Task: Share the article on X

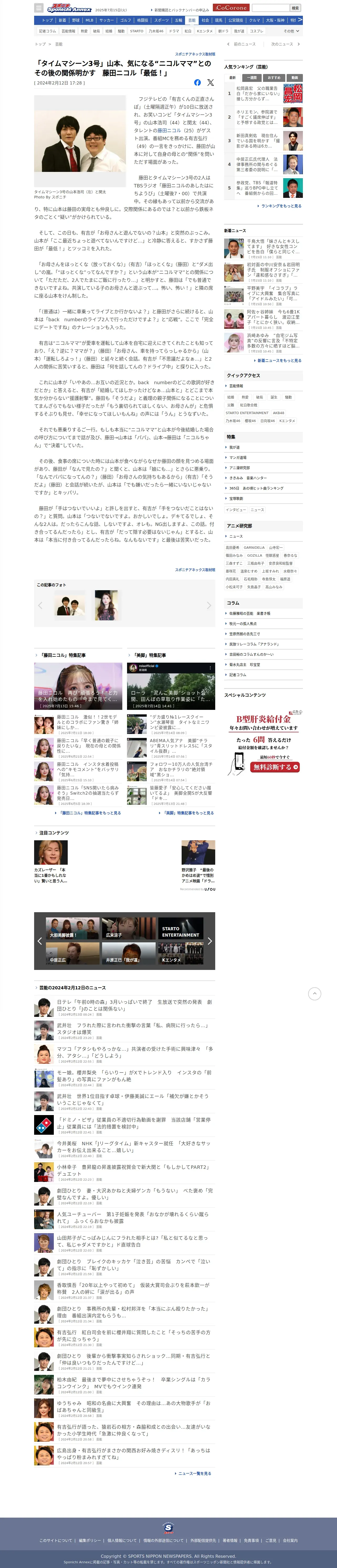Action: [210, 82]
